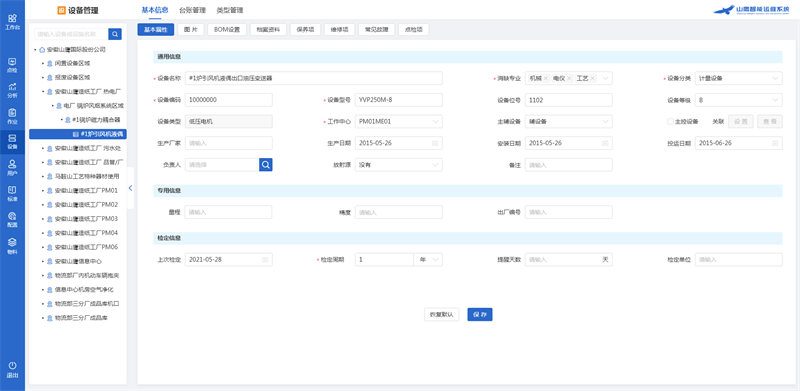Open the 设备分类 dropdown
800x391 pixels.
(738, 78)
